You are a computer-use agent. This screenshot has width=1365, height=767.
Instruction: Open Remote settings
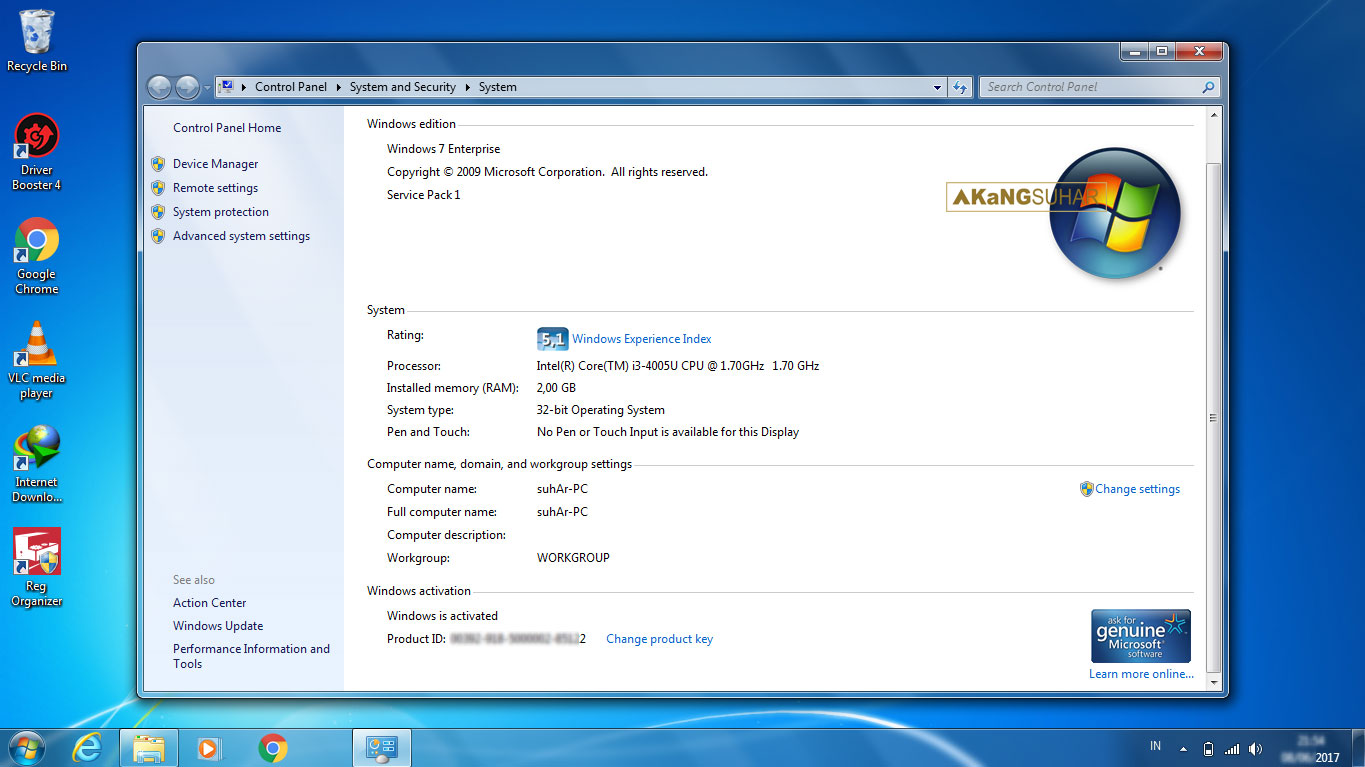(215, 188)
